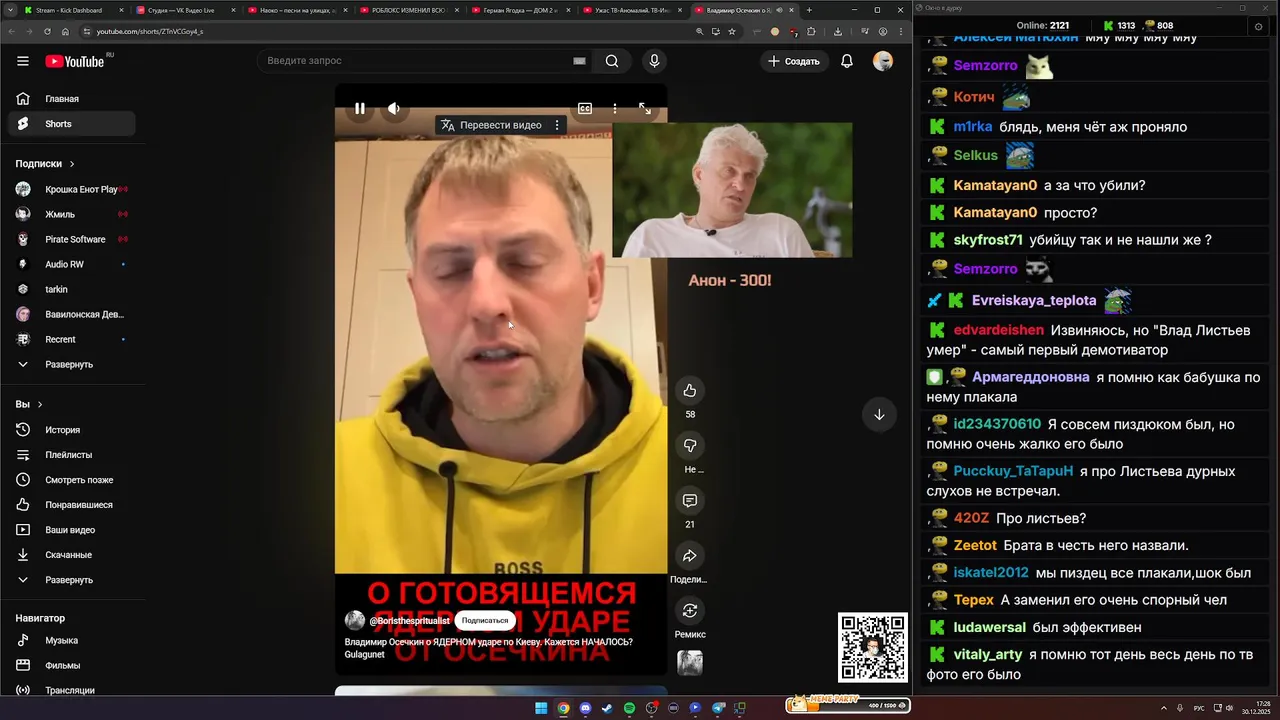Open 'Музыка' under Навигатор
The image size is (1280, 720).
pyautogui.click(x=72, y=640)
